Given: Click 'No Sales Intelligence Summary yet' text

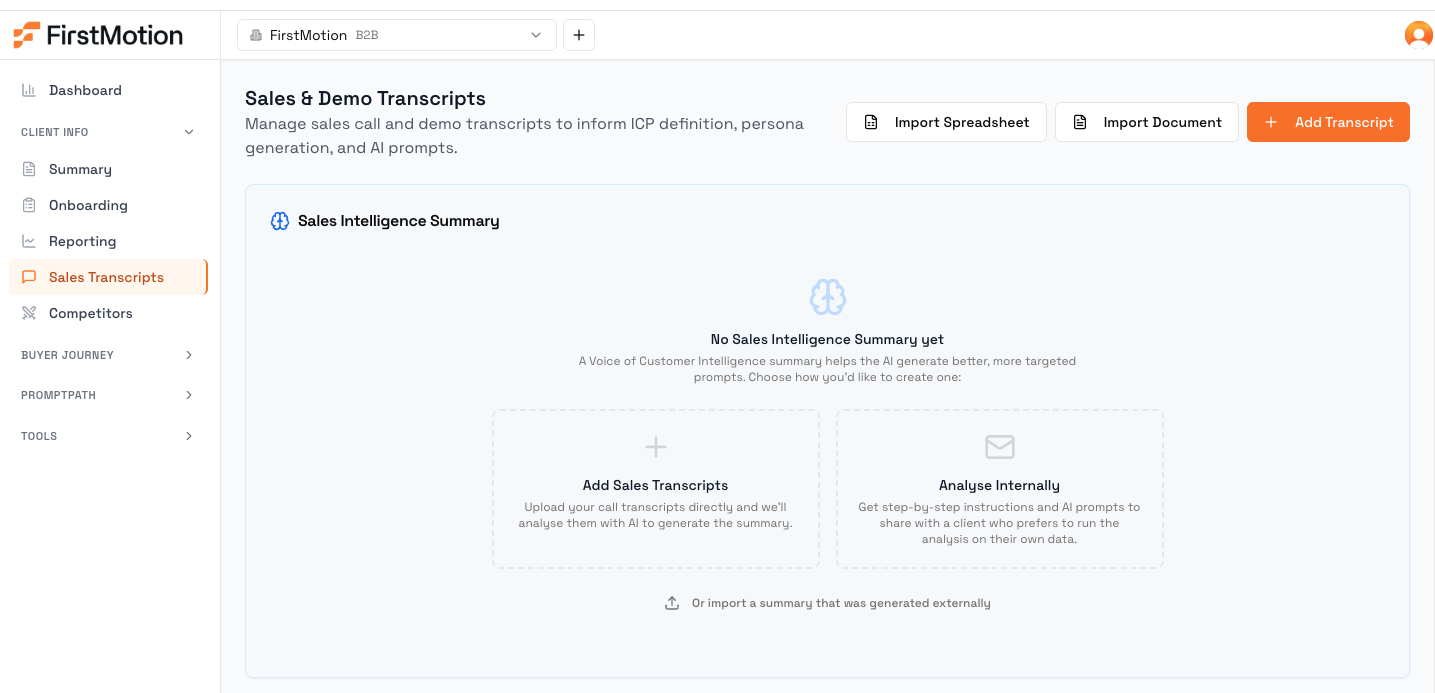Looking at the screenshot, I should pyautogui.click(x=827, y=339).
